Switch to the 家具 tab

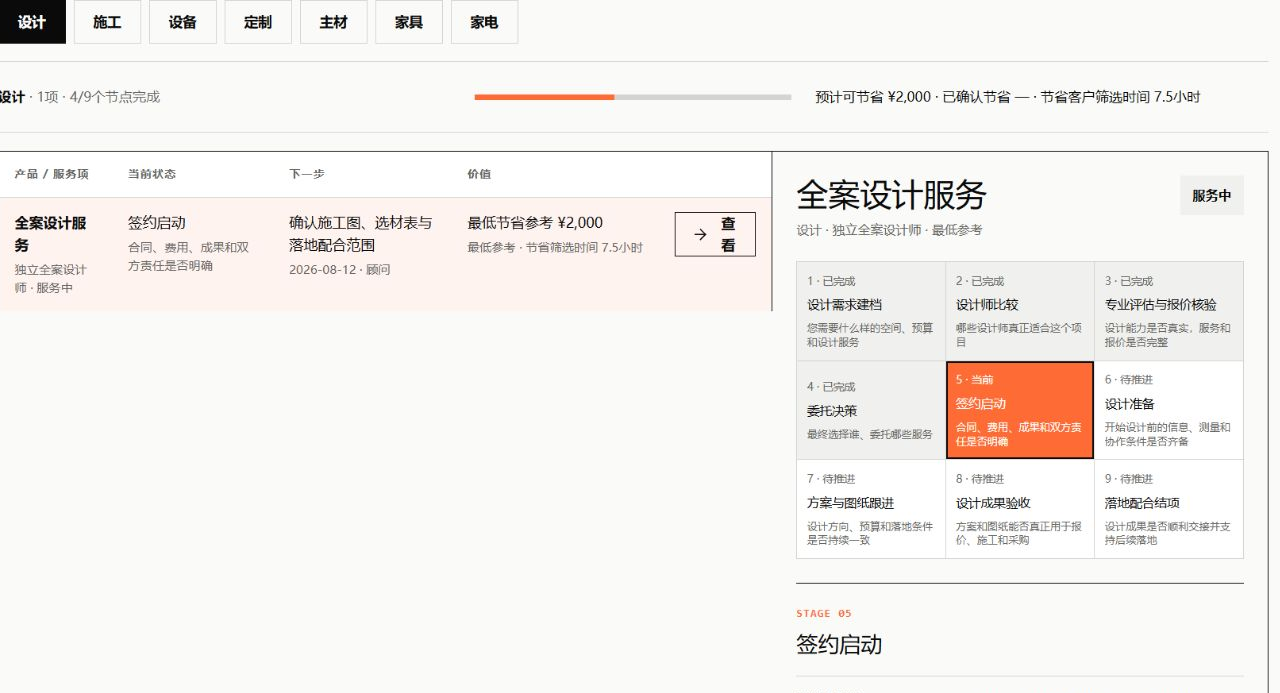tap(409, 22)
